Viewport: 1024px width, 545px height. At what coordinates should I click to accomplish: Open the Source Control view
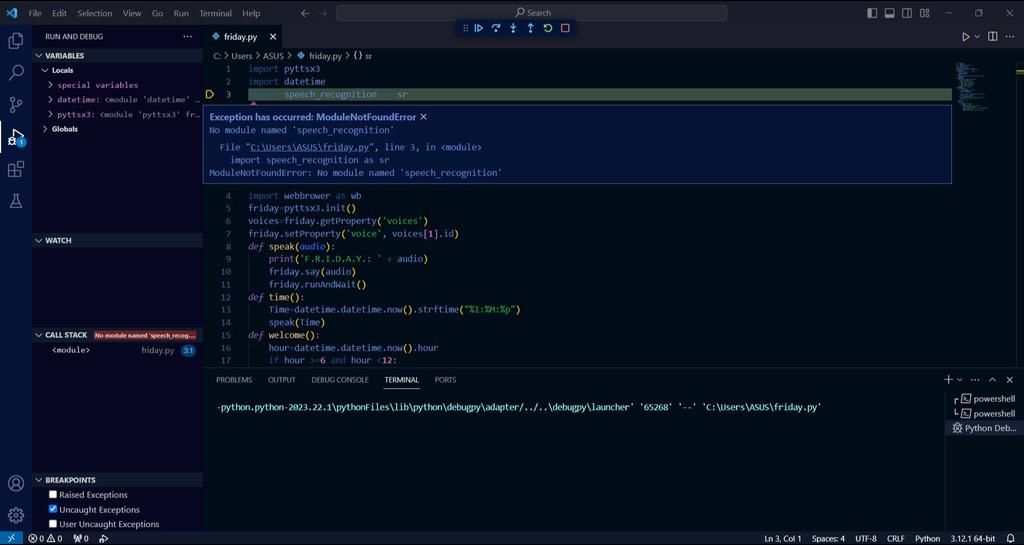[x=16, y=105]
